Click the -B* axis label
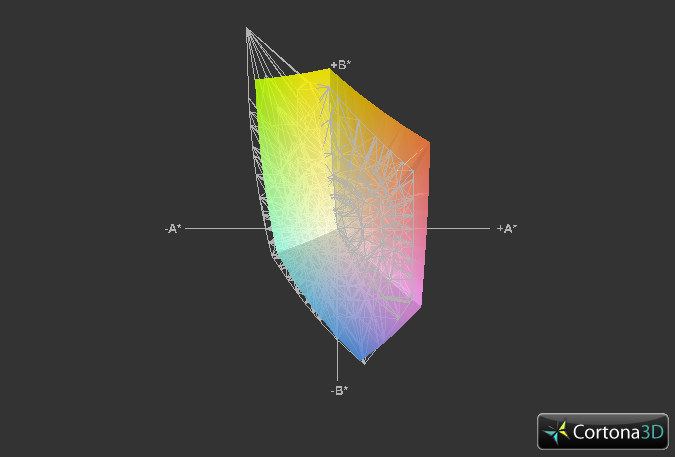Viewport: 675px width, 457px height. [x=339, y=390]
